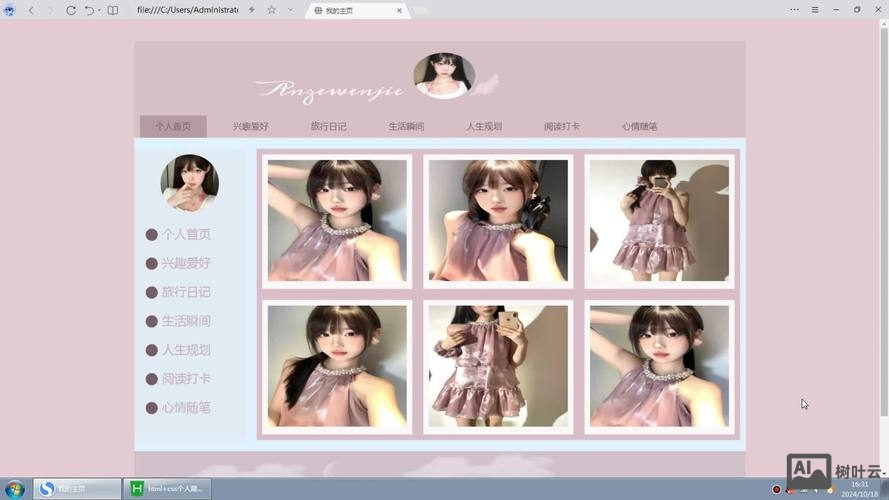Expand the dropdown arrow beside the undo icon
Viewport: 889px width, 500px height.
(x=99, y=10)
